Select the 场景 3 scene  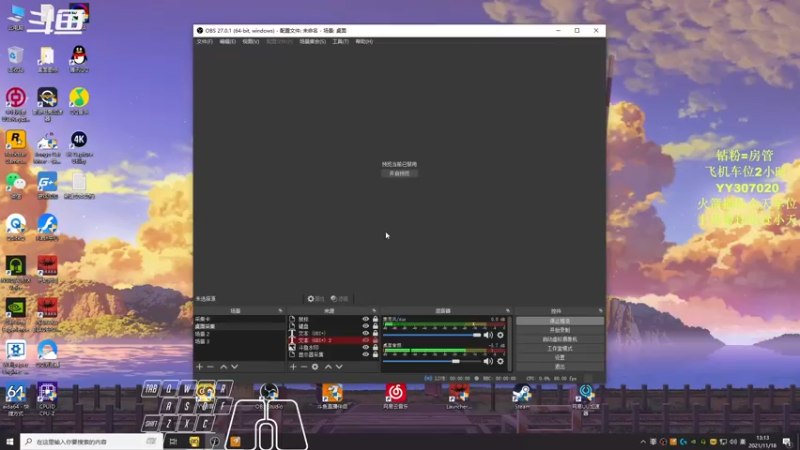239,341
